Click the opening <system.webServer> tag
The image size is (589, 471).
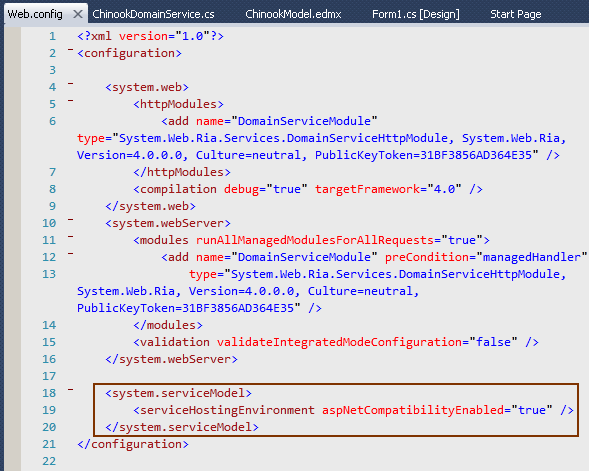[168, 223]
